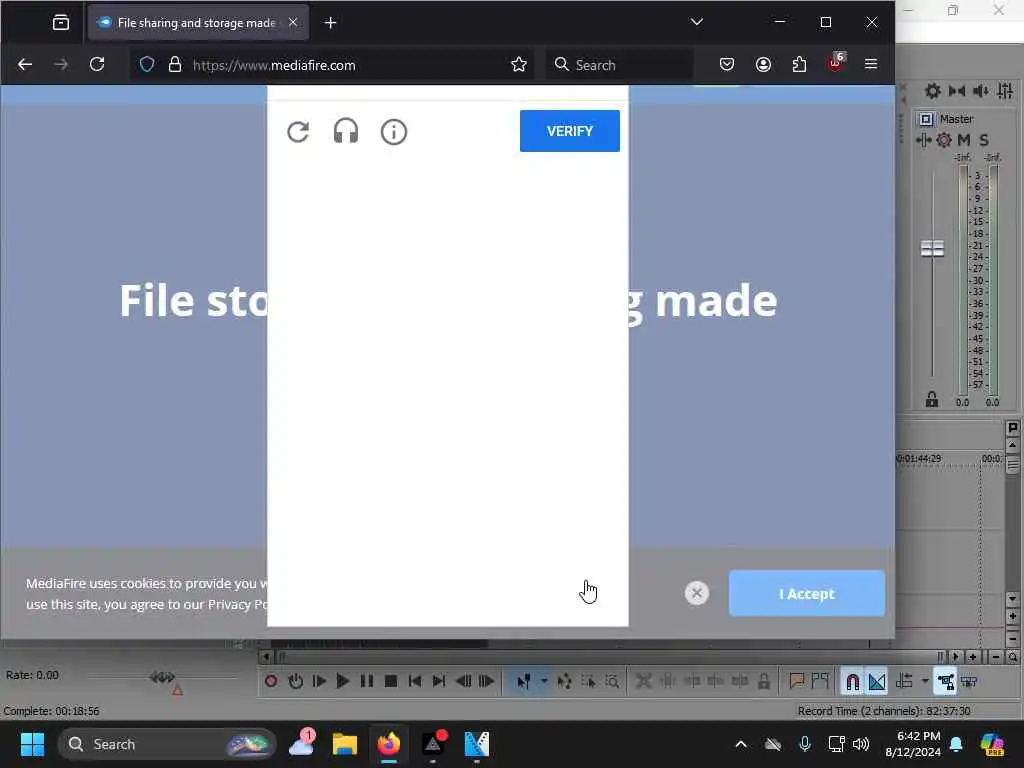Toggle the downmix output icon in Vegas mixer

coord(957,91)
